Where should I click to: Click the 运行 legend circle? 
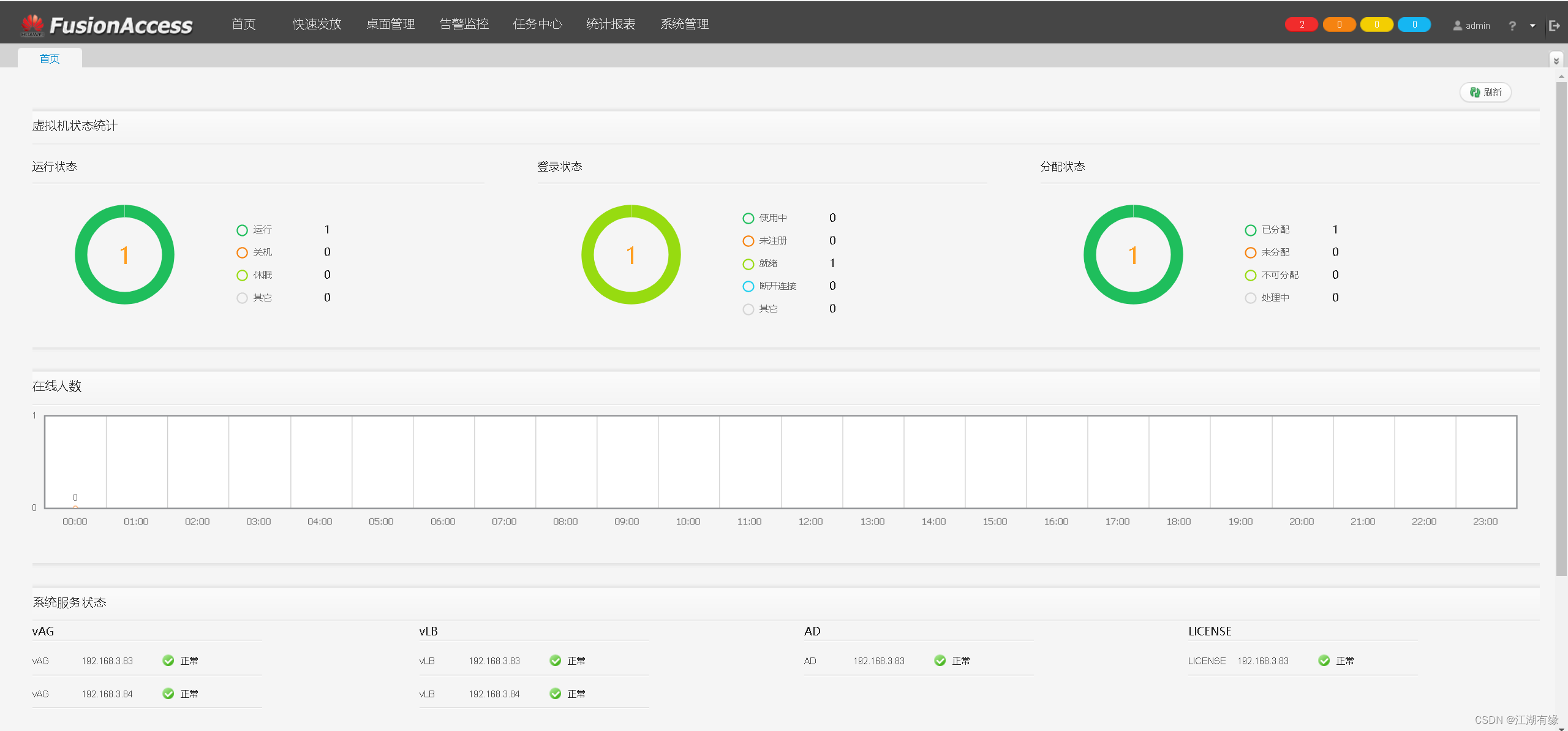[x=242, y=230]
